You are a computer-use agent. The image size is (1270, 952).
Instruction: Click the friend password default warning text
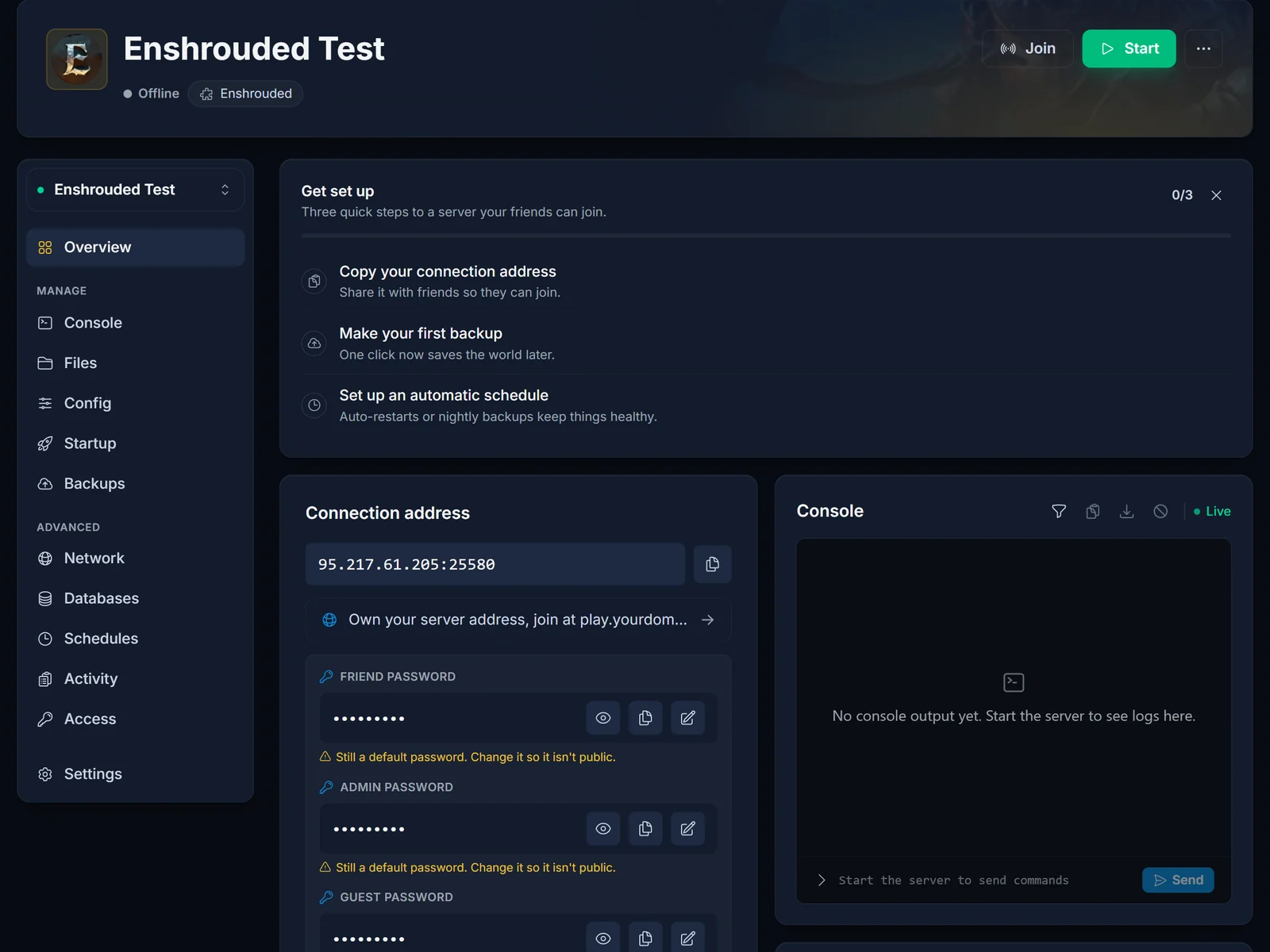pos(475,757)
